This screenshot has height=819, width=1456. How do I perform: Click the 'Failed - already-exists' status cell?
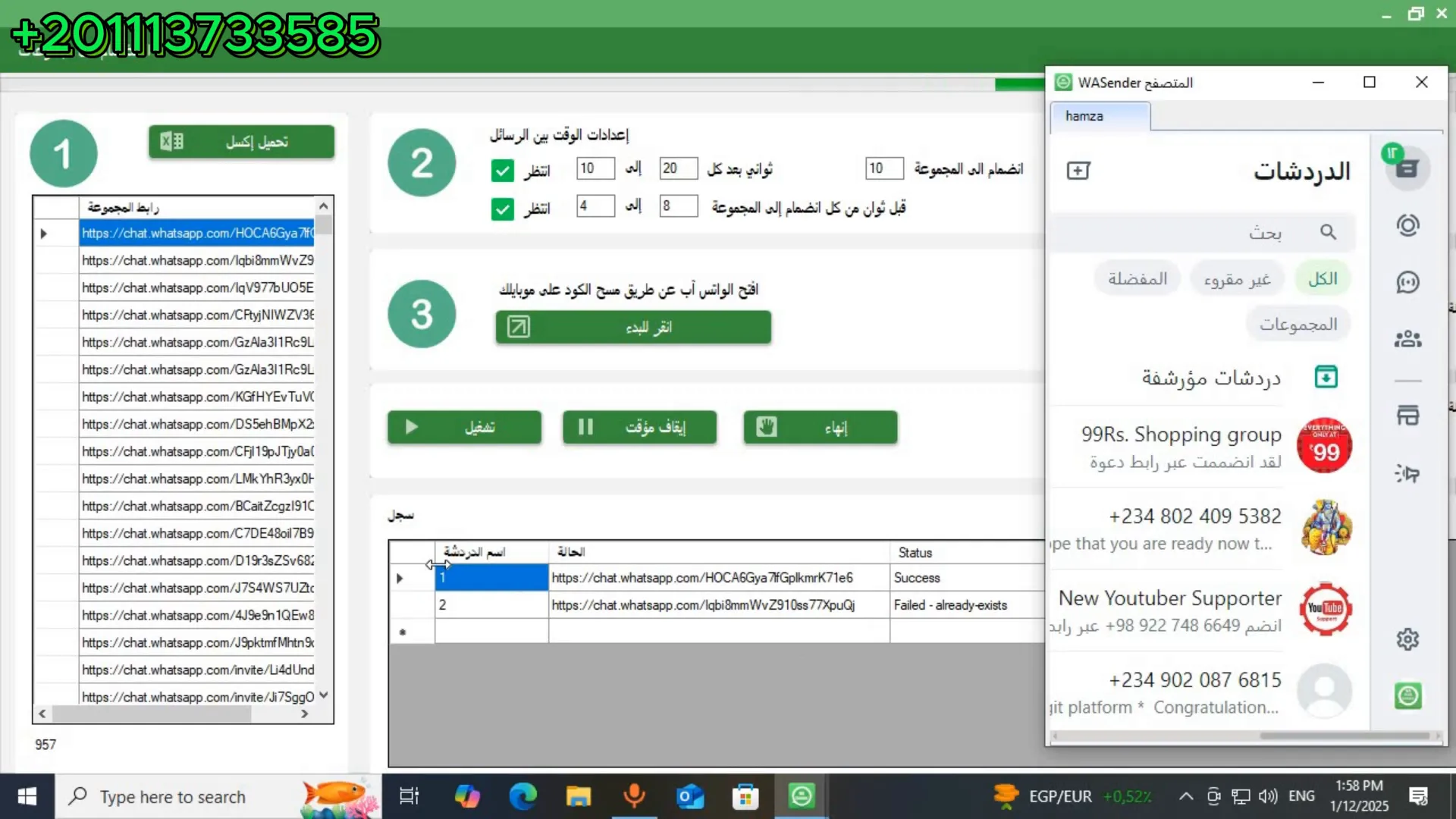pyautogui.click(x=967, y=605)
